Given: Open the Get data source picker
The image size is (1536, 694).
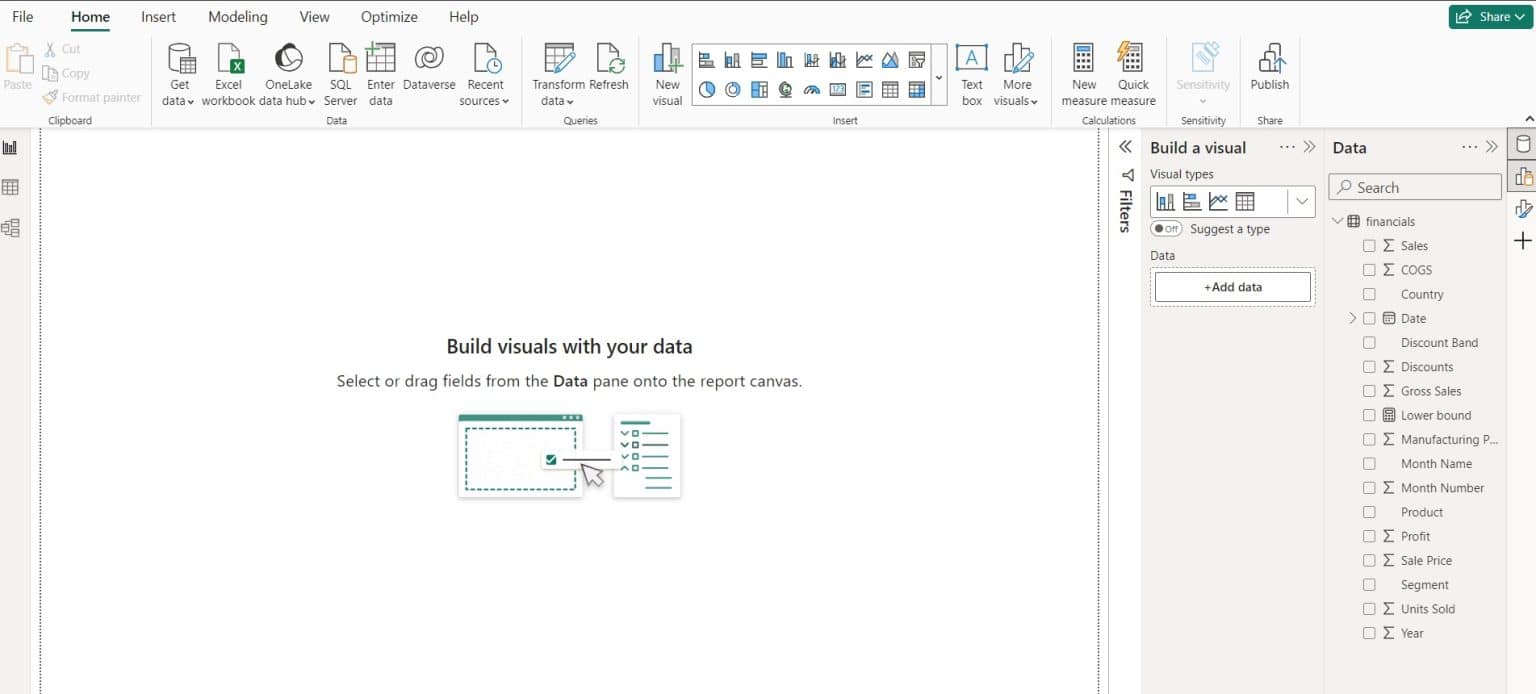Looking at the screenshot, I should pos(179,74).
